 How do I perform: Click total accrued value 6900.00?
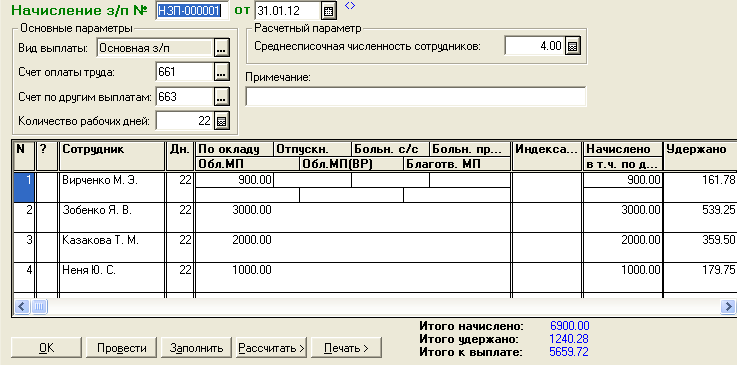(569, 326)
